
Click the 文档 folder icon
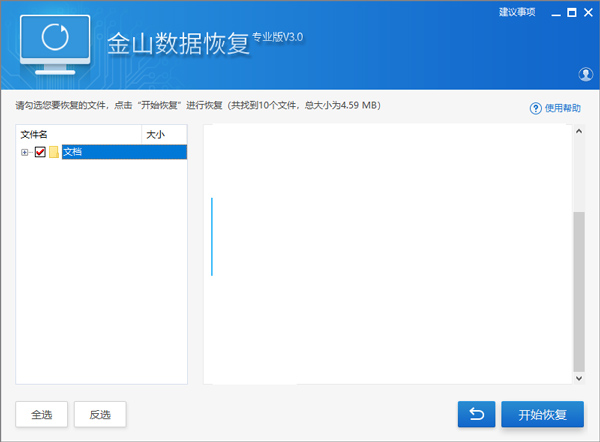(x=54, y=152)
